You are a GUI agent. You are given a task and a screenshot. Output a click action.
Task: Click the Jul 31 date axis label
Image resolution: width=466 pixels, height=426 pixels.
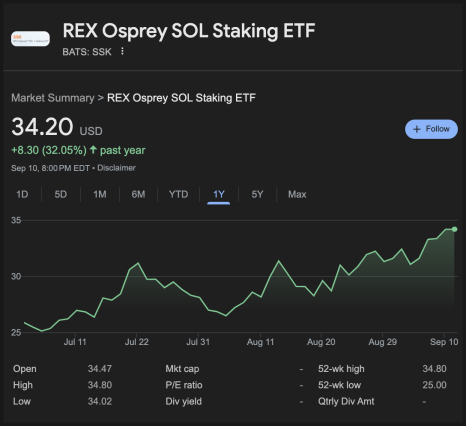[198, 342]
